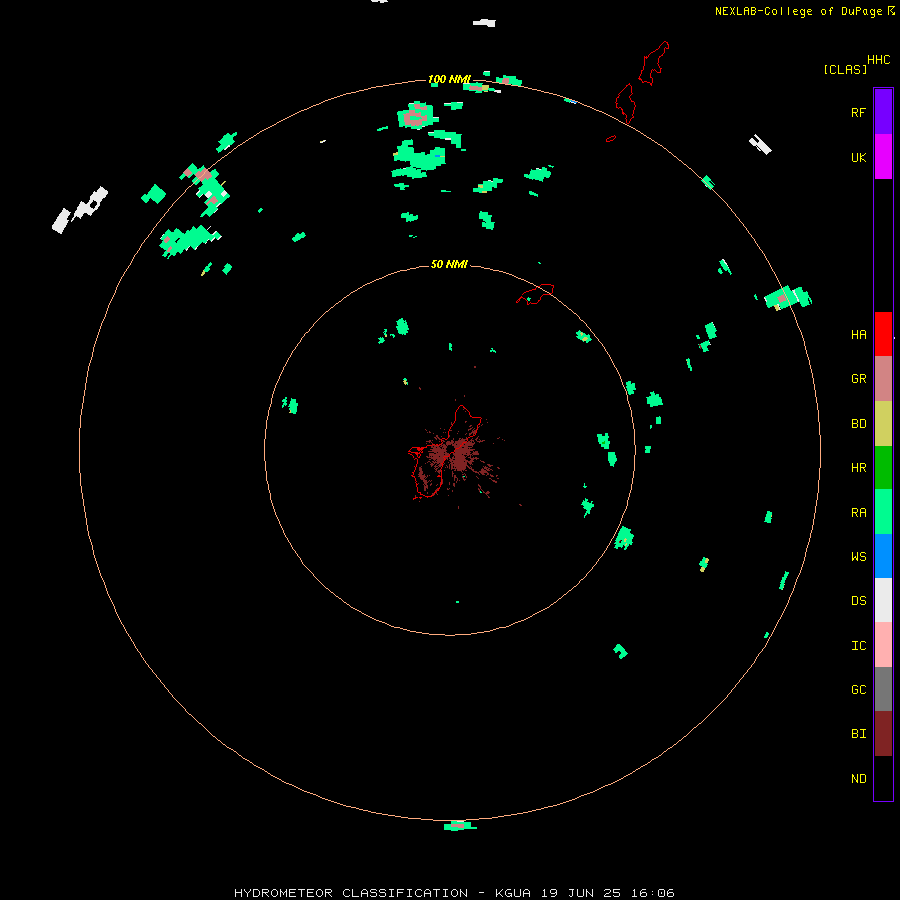The width and height of the screenshot is (900, 900).
Task: Click the WS legend label
Action: 858,556
